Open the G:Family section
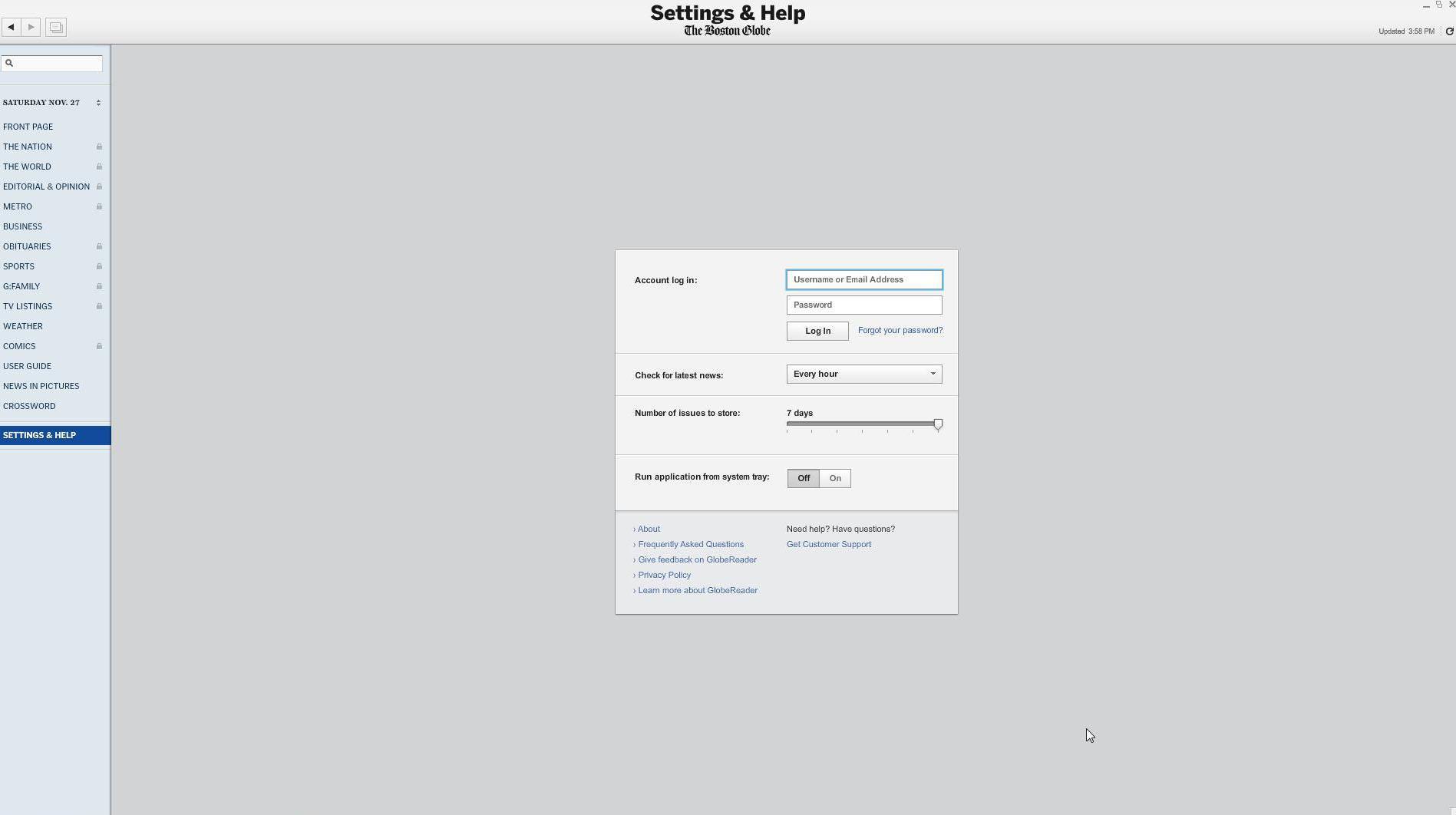1456x815 pixels. (21, 286)
